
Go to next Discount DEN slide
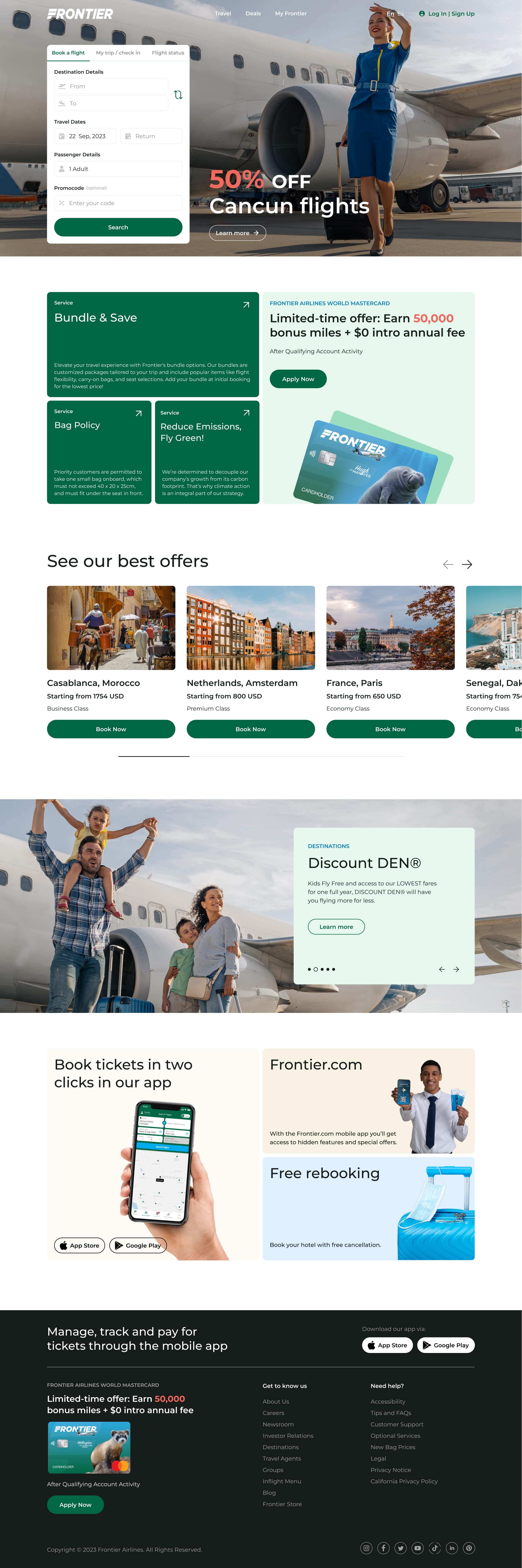click(456, 969)
